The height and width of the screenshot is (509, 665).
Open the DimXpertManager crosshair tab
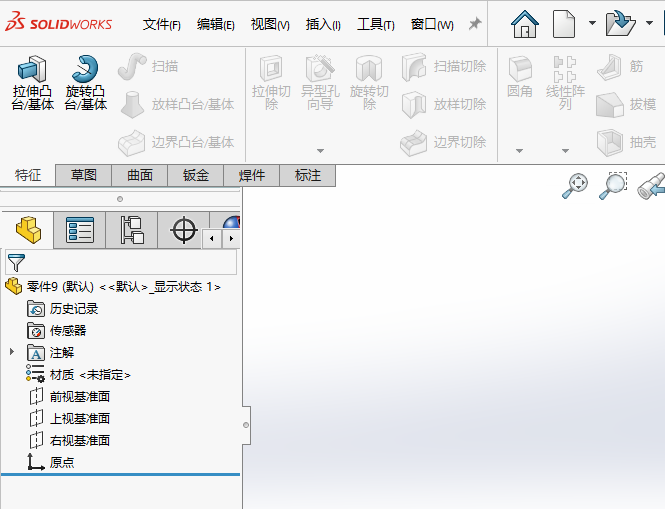pos(184,230)
